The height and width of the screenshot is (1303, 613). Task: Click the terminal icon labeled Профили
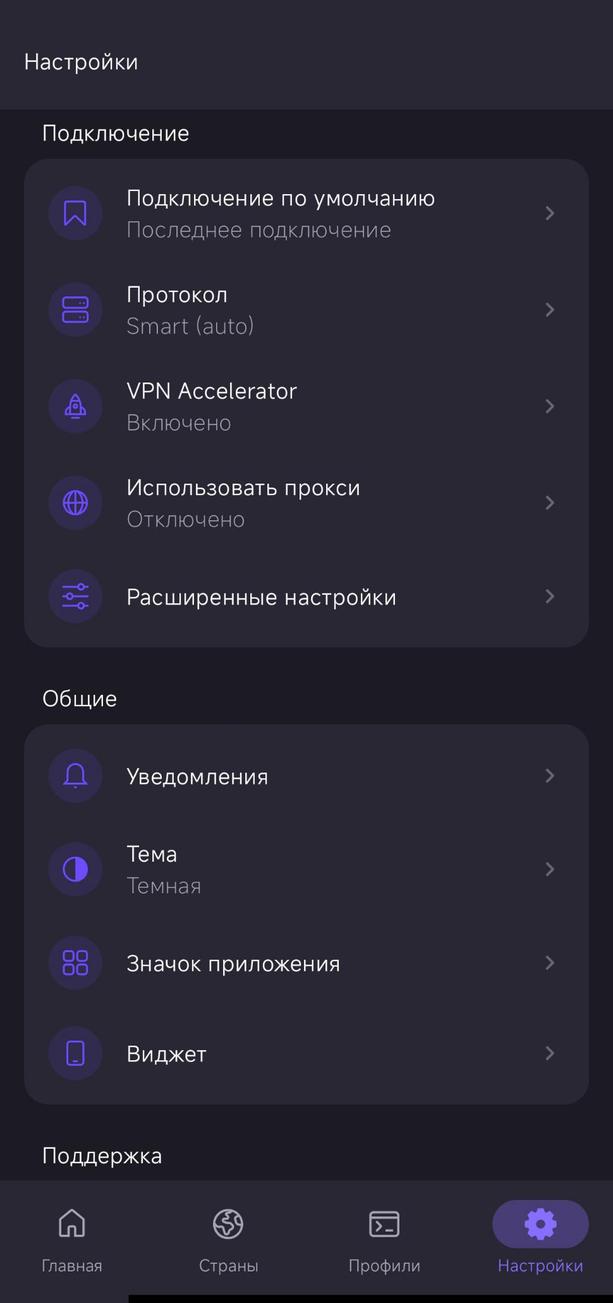click(384, 1223)
